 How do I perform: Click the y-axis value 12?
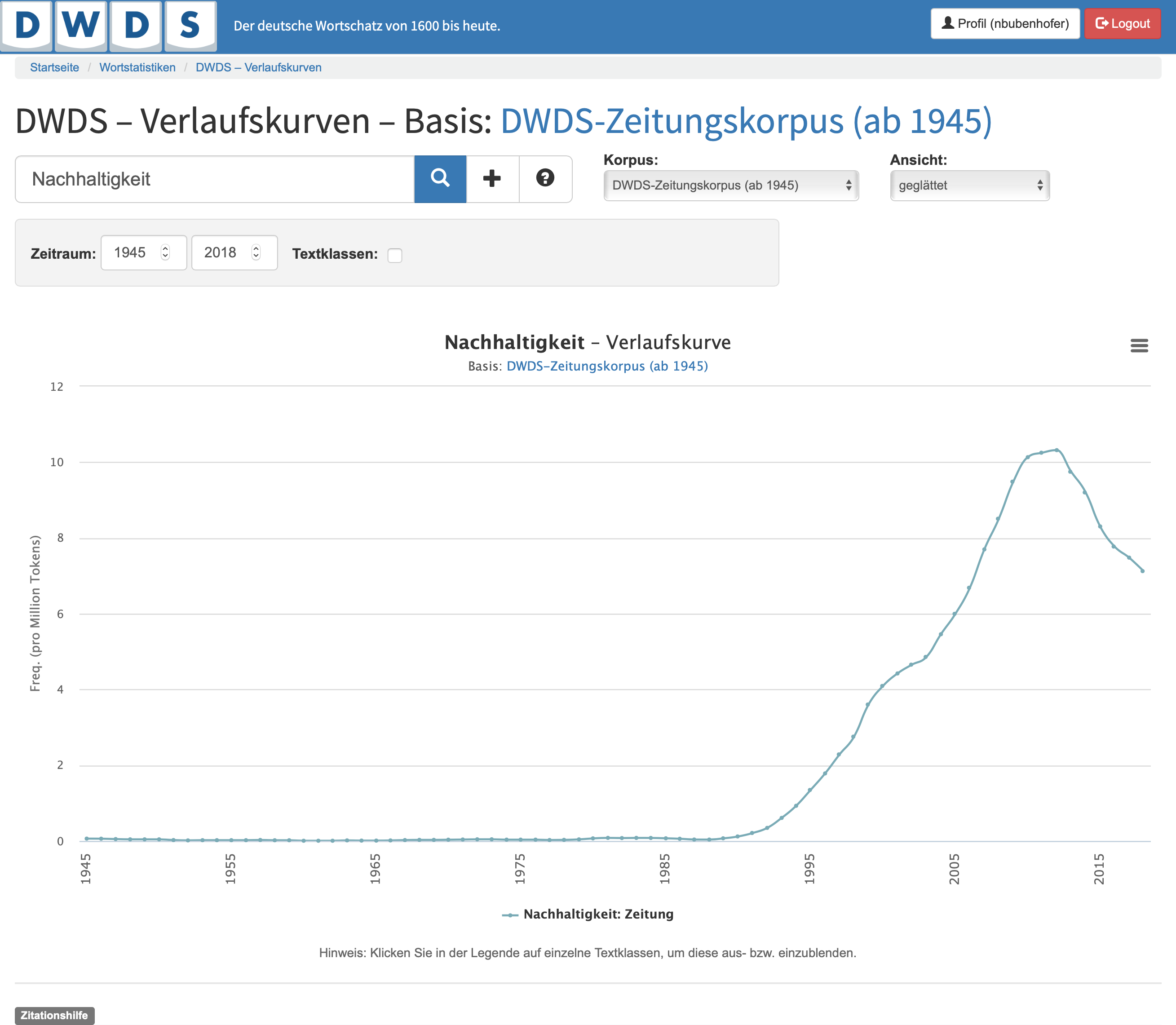[x=57, y=387]
